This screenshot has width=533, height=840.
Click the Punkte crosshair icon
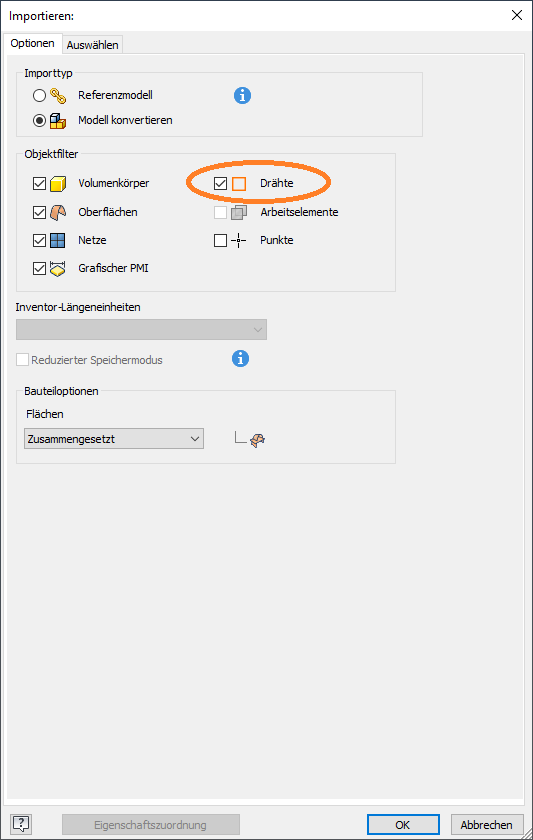(238, 241)
